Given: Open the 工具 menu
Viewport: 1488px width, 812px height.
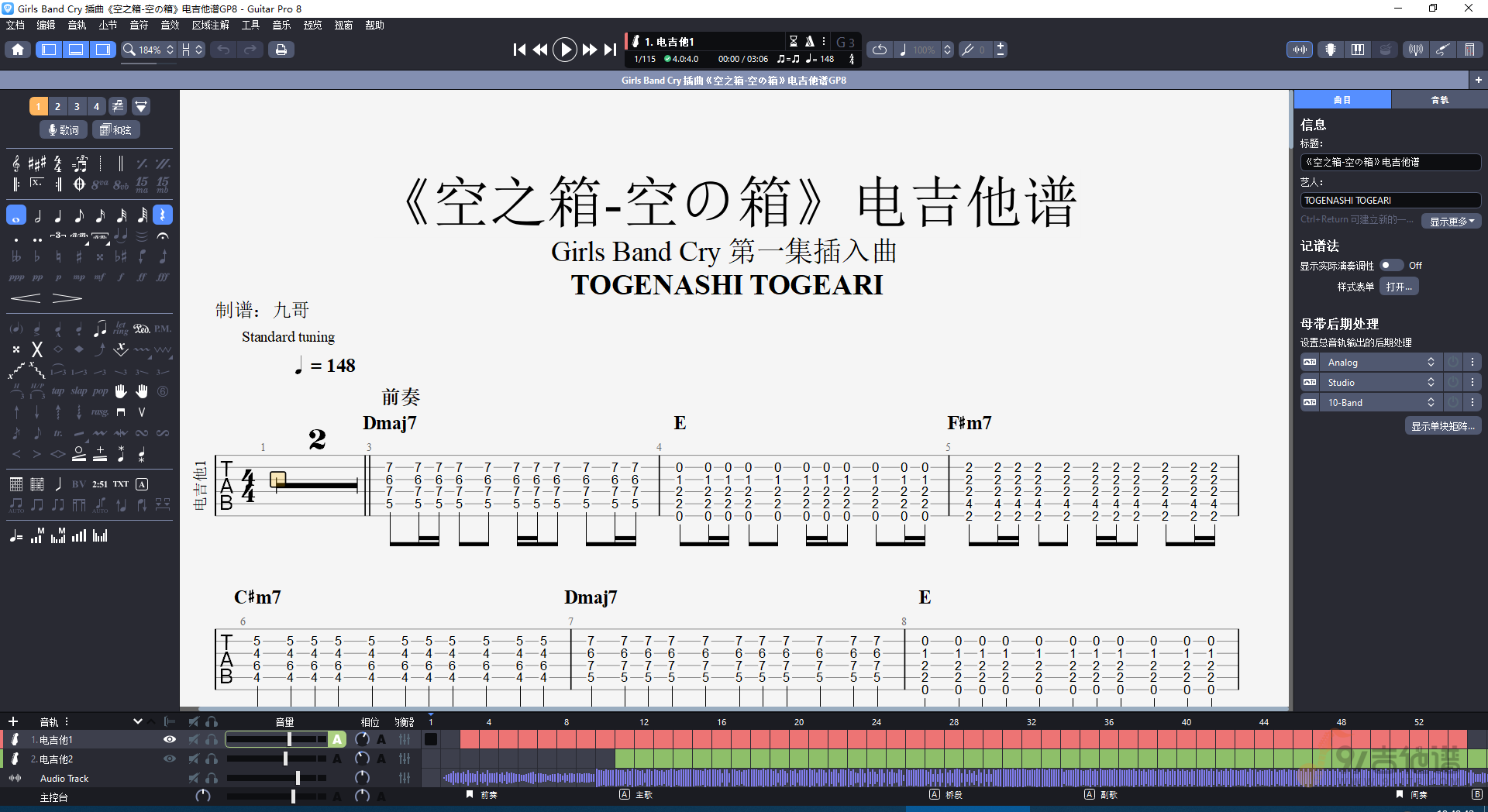Looking at the screenshot, I should (250, 25).
